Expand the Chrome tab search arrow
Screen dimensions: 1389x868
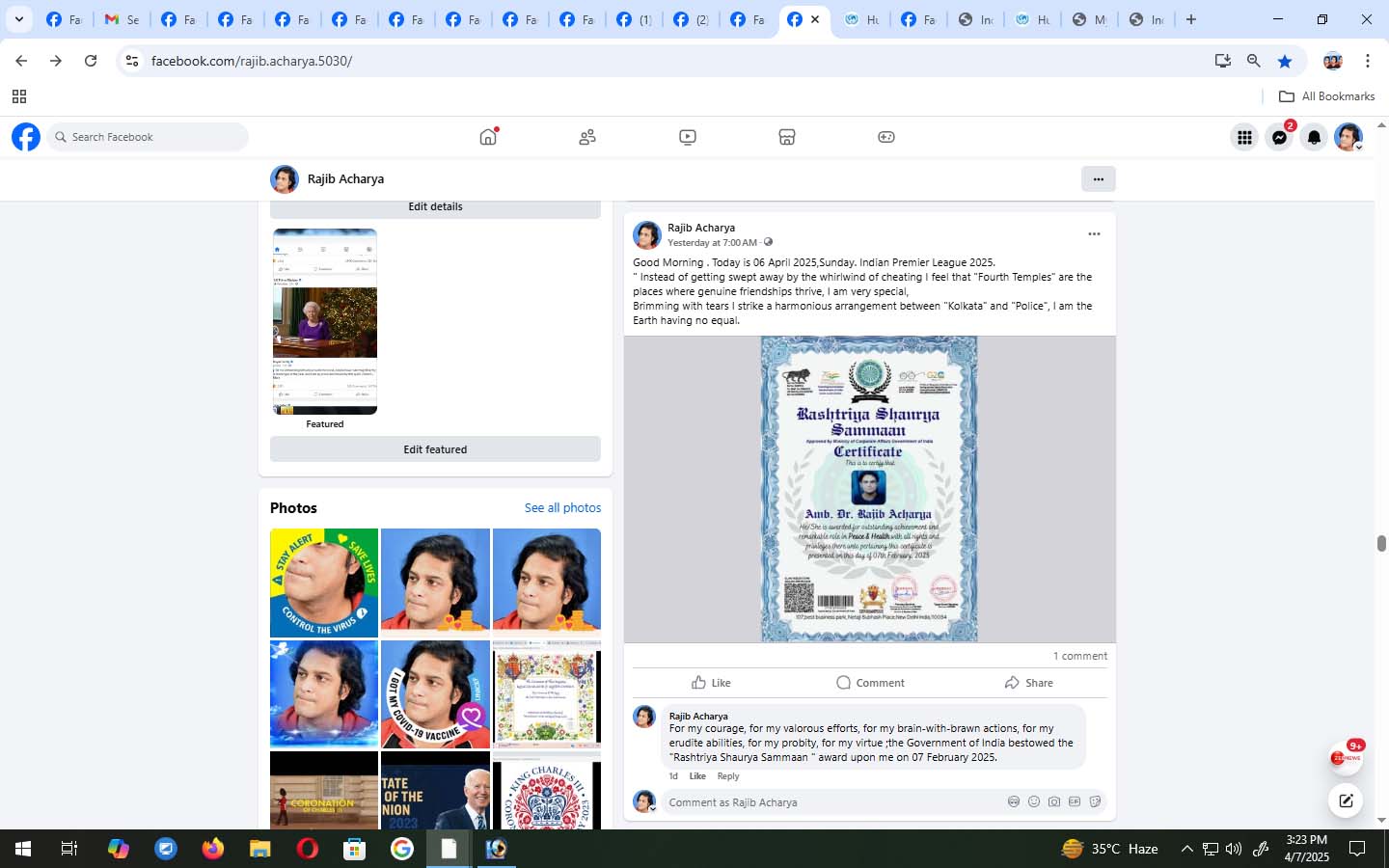pyautogui.click(x=18, y=19)
